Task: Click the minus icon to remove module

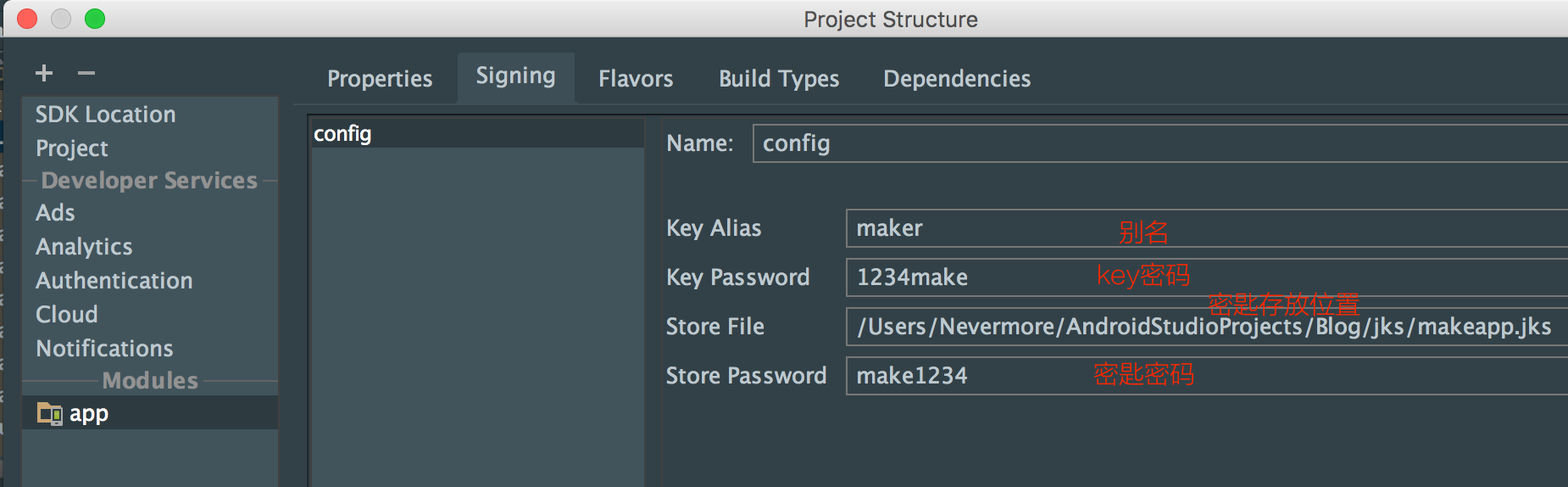Action: (86, 73)
